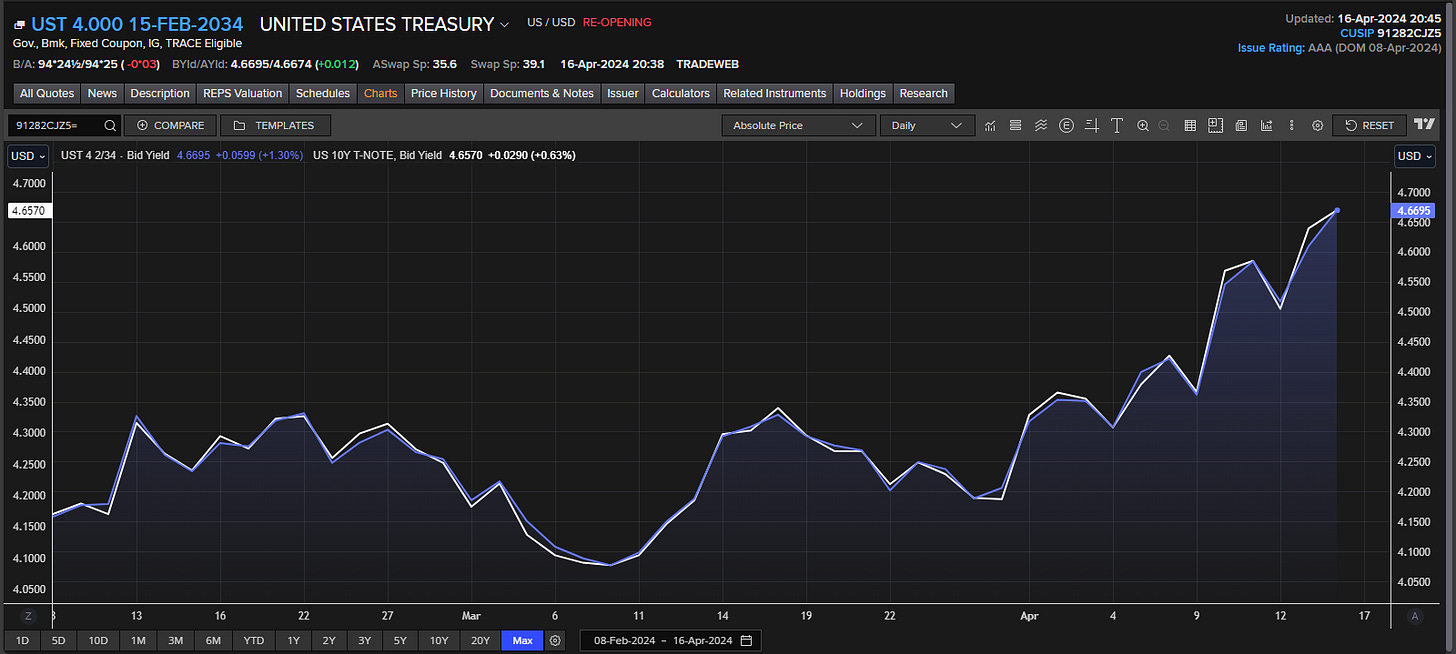Expand the UNITED STATES TREASURY chevron
This screenshot has height=654, width=1456.
[x=504, y=24]
